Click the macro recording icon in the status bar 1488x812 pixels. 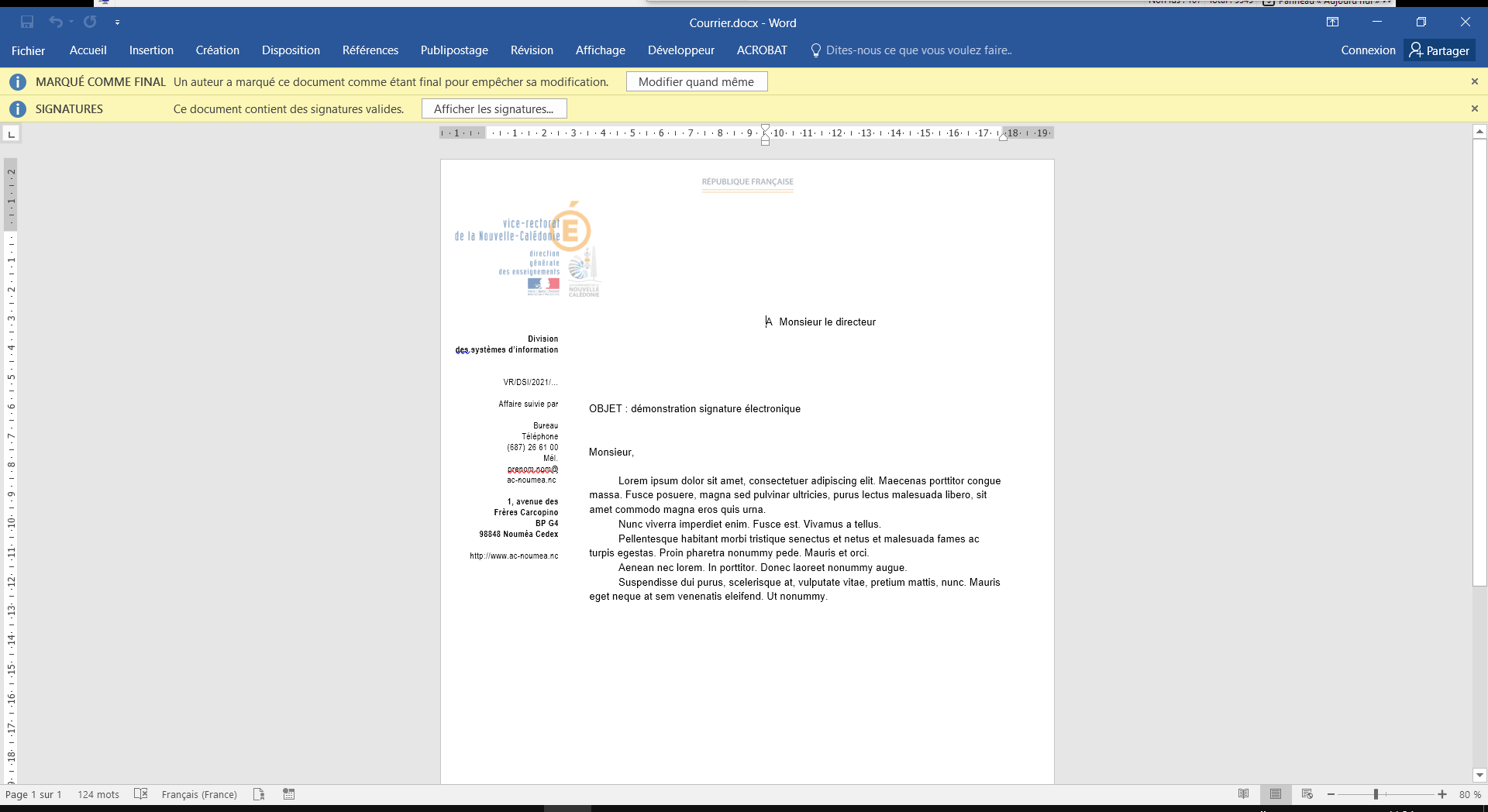click(289, 794)
